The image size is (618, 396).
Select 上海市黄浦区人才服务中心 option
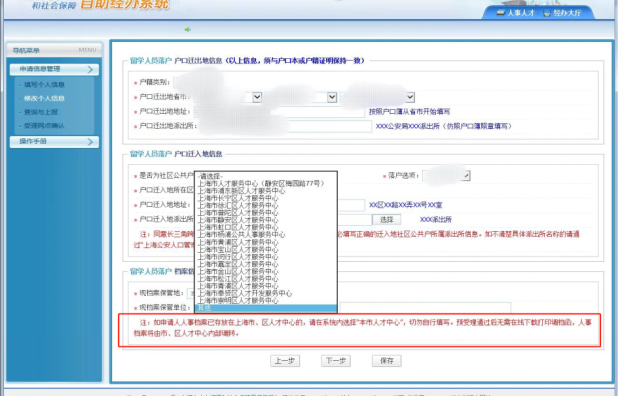[266, 242]
